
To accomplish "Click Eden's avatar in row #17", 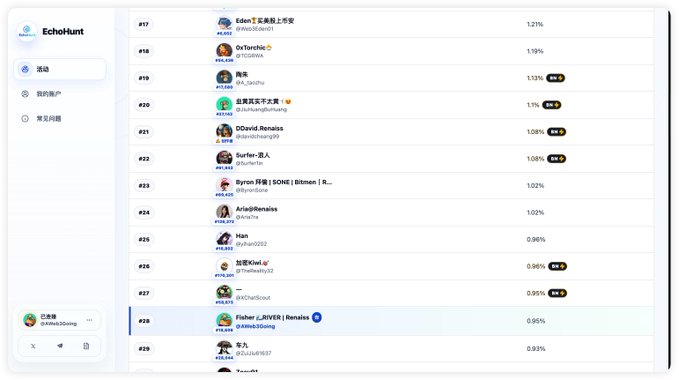I will point(224,23).
